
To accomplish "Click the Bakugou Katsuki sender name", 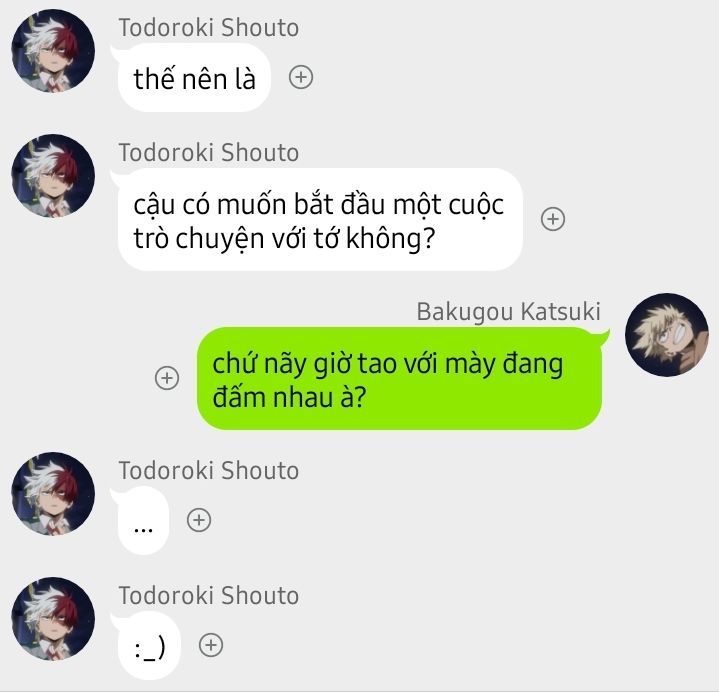I will 509,312.
